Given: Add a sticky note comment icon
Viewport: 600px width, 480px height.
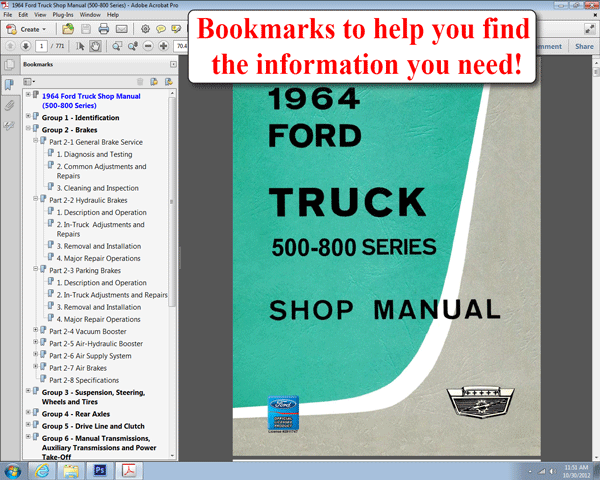Looking at the screenshot, I should tap(161, 29).
